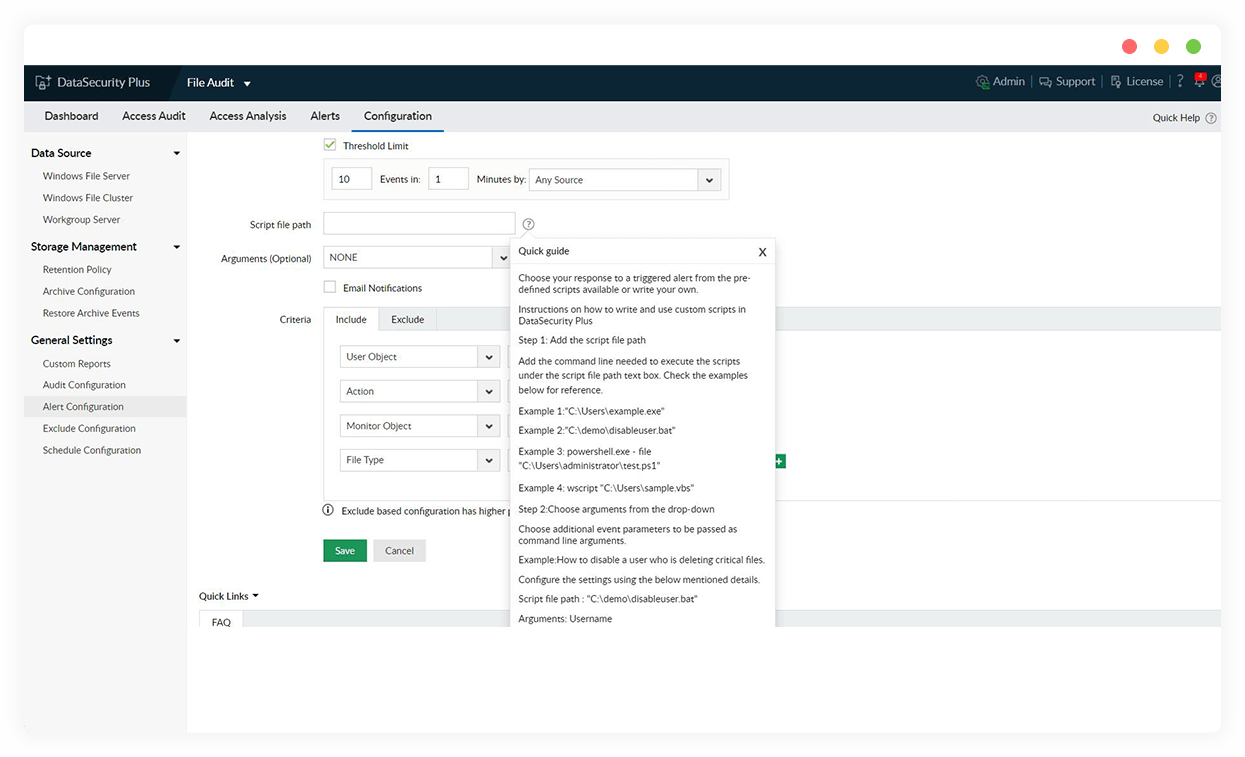
Task: Open the Action criteria dropdown
Action: tap(420, 391)
